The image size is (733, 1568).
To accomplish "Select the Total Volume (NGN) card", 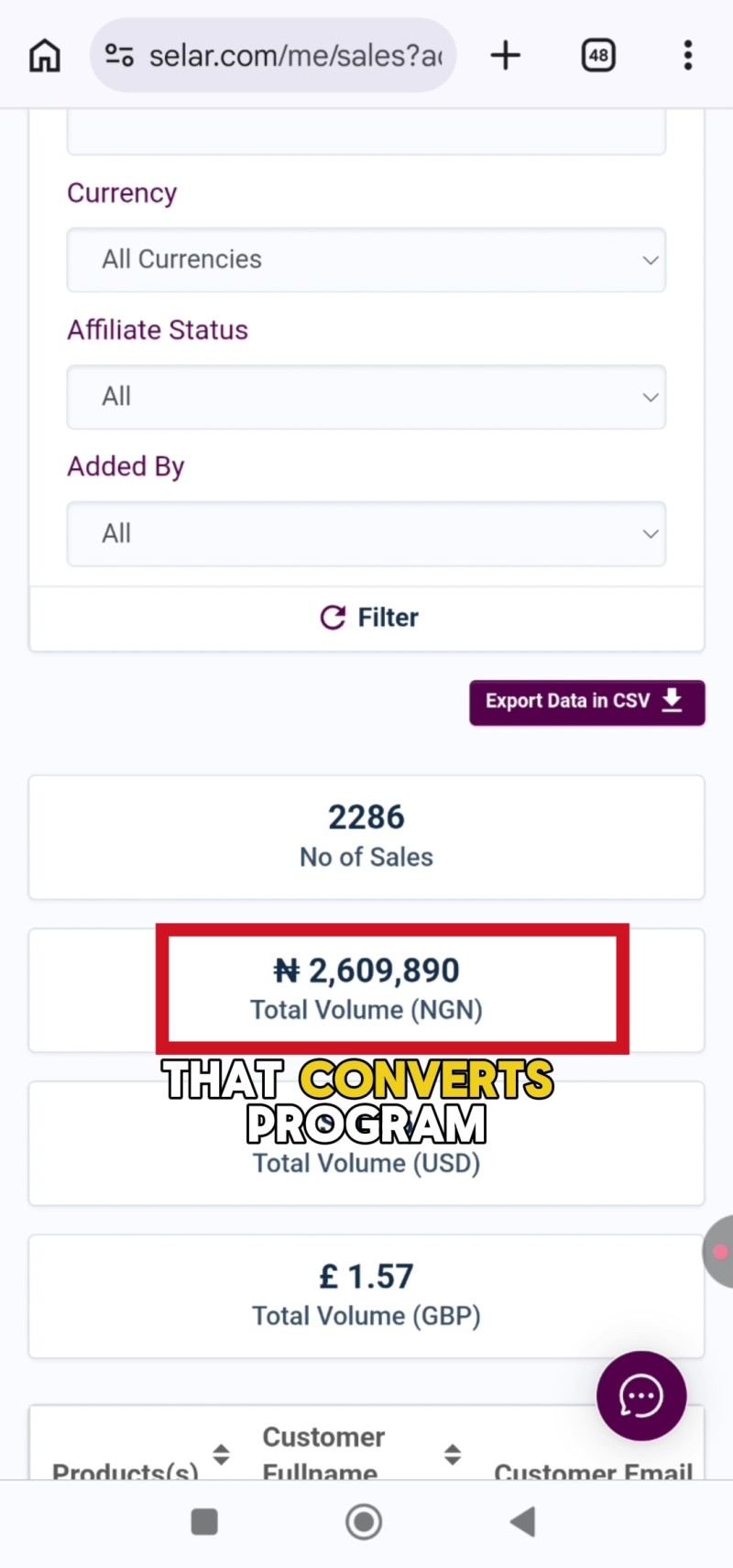I will pos(366,990).
